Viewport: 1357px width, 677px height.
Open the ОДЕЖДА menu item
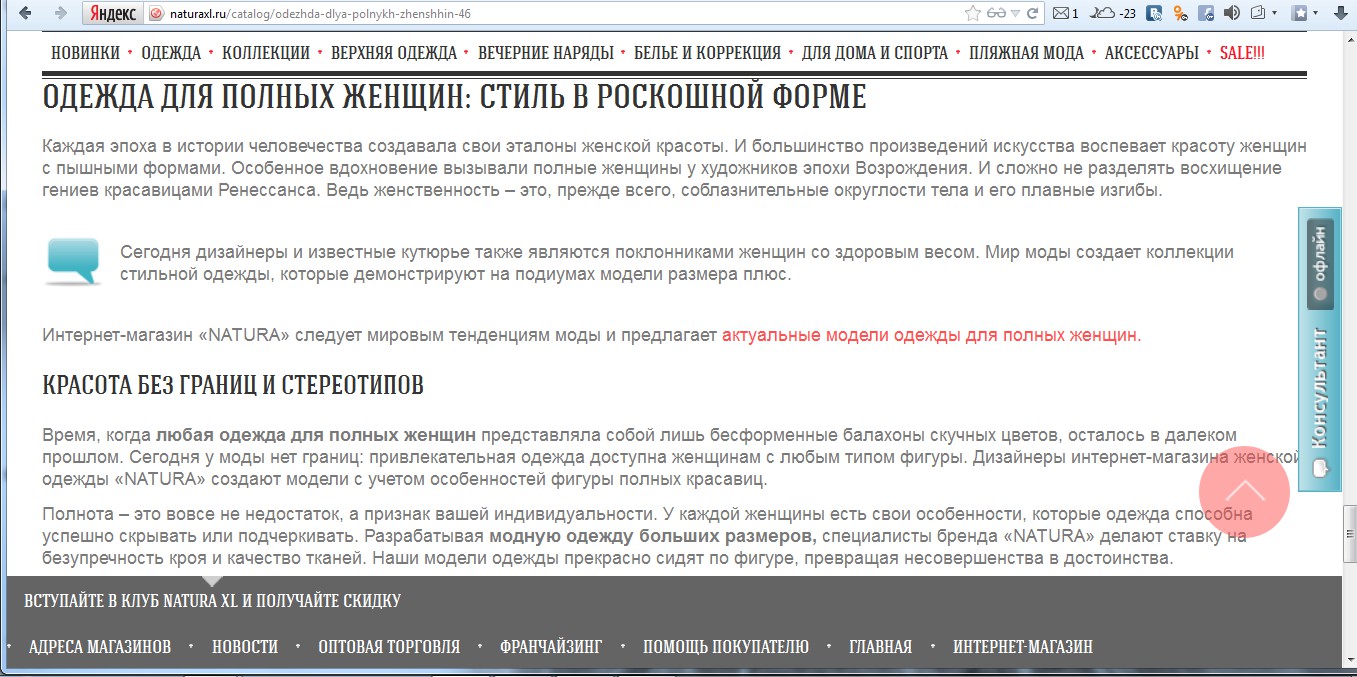click(x=171, y=53)
